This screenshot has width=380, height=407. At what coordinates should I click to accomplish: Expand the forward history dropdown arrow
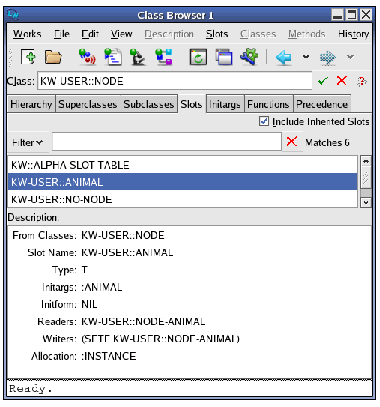coord(350,57)
